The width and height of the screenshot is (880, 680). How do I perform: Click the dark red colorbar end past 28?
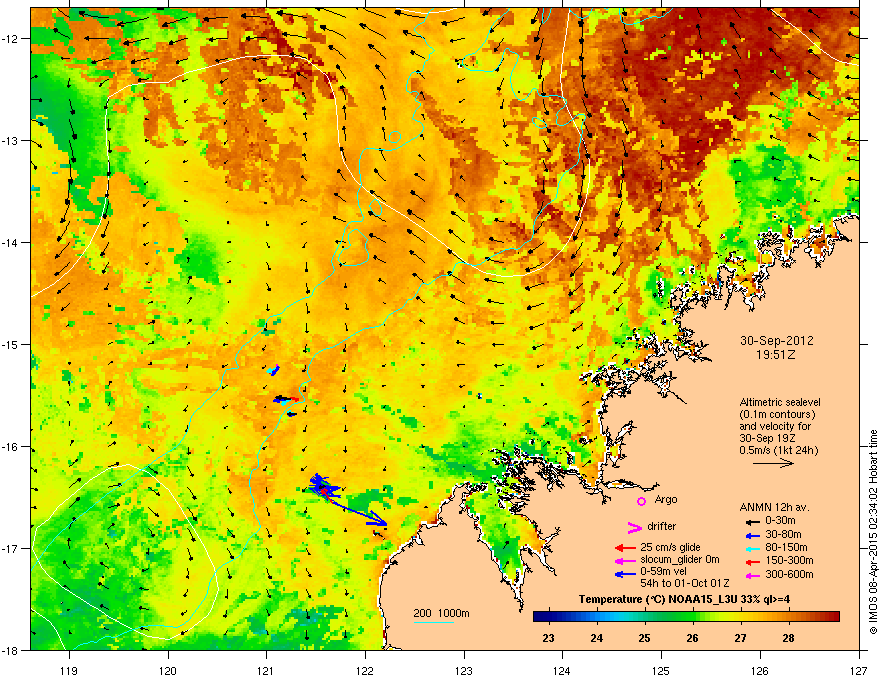(828, 617)
